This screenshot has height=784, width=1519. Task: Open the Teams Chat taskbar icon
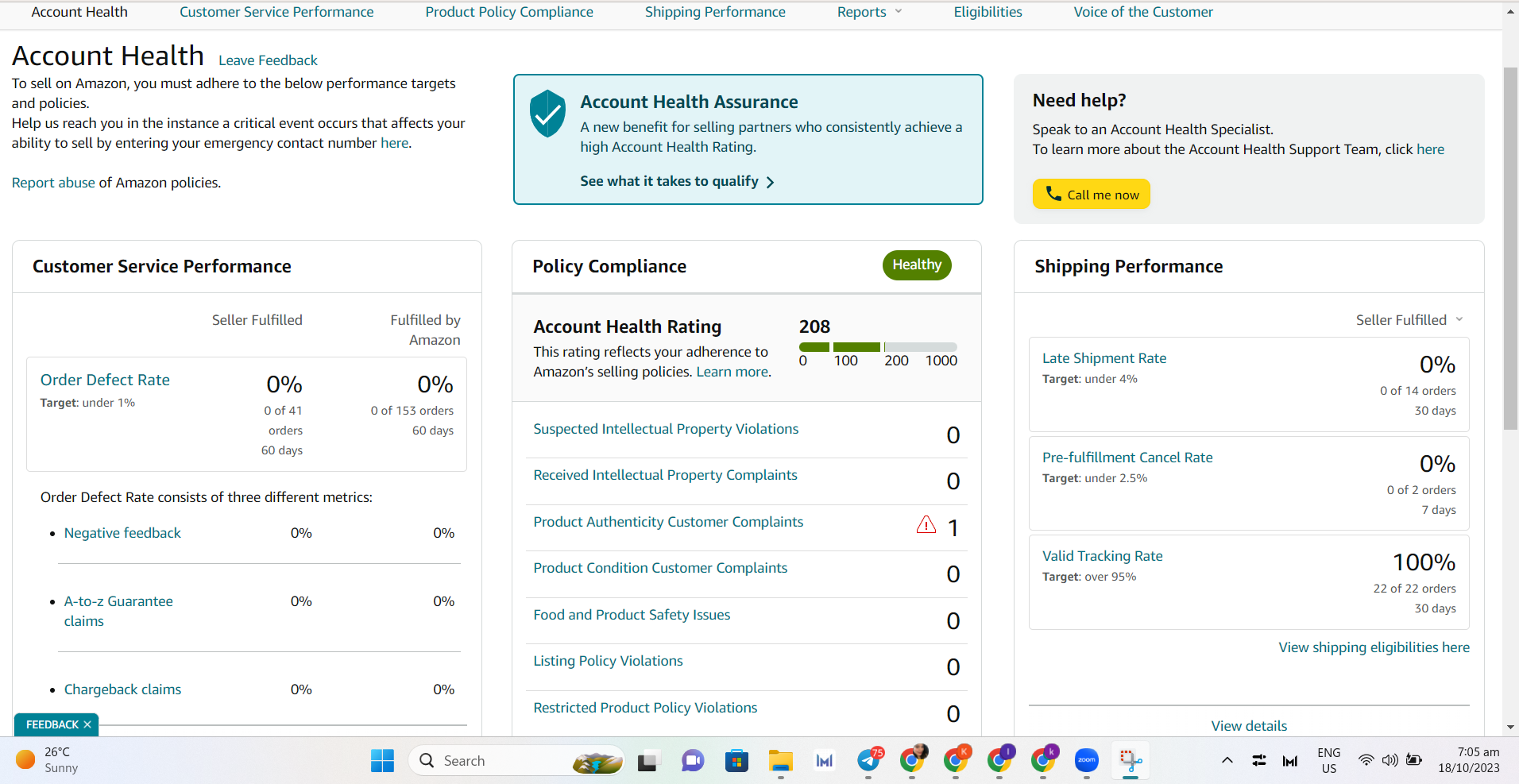693,761
